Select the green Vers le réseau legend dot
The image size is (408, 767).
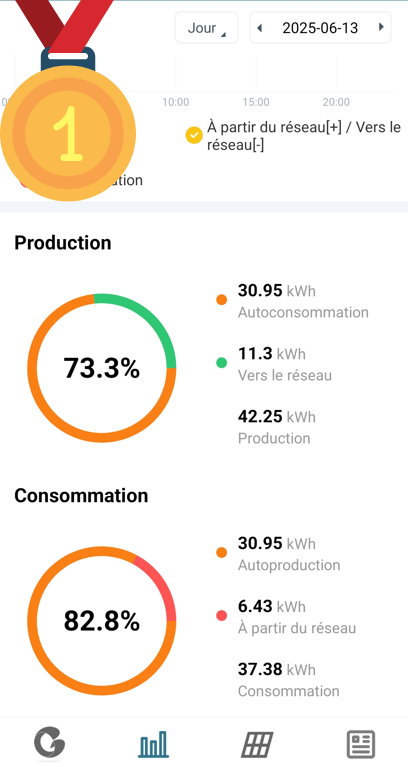pyautogui.click(x=222, y=362)
